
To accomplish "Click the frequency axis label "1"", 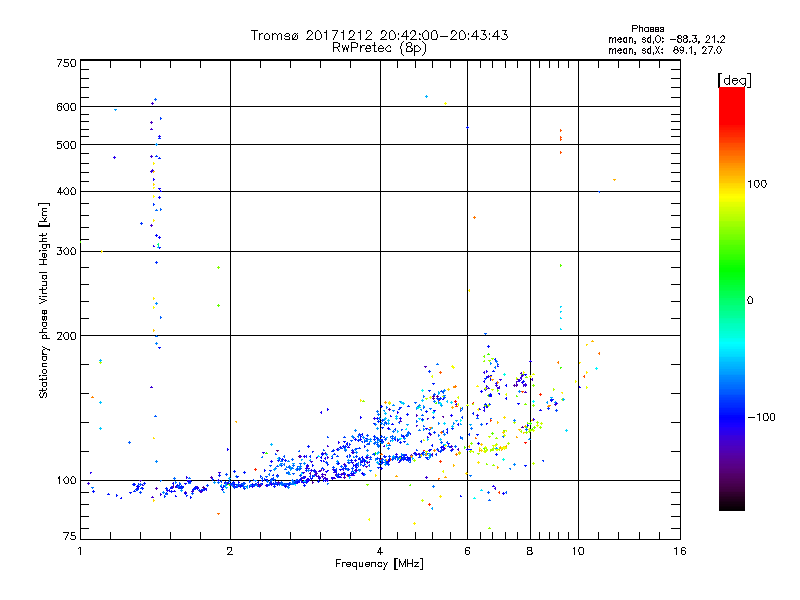I will coord(80,551).
